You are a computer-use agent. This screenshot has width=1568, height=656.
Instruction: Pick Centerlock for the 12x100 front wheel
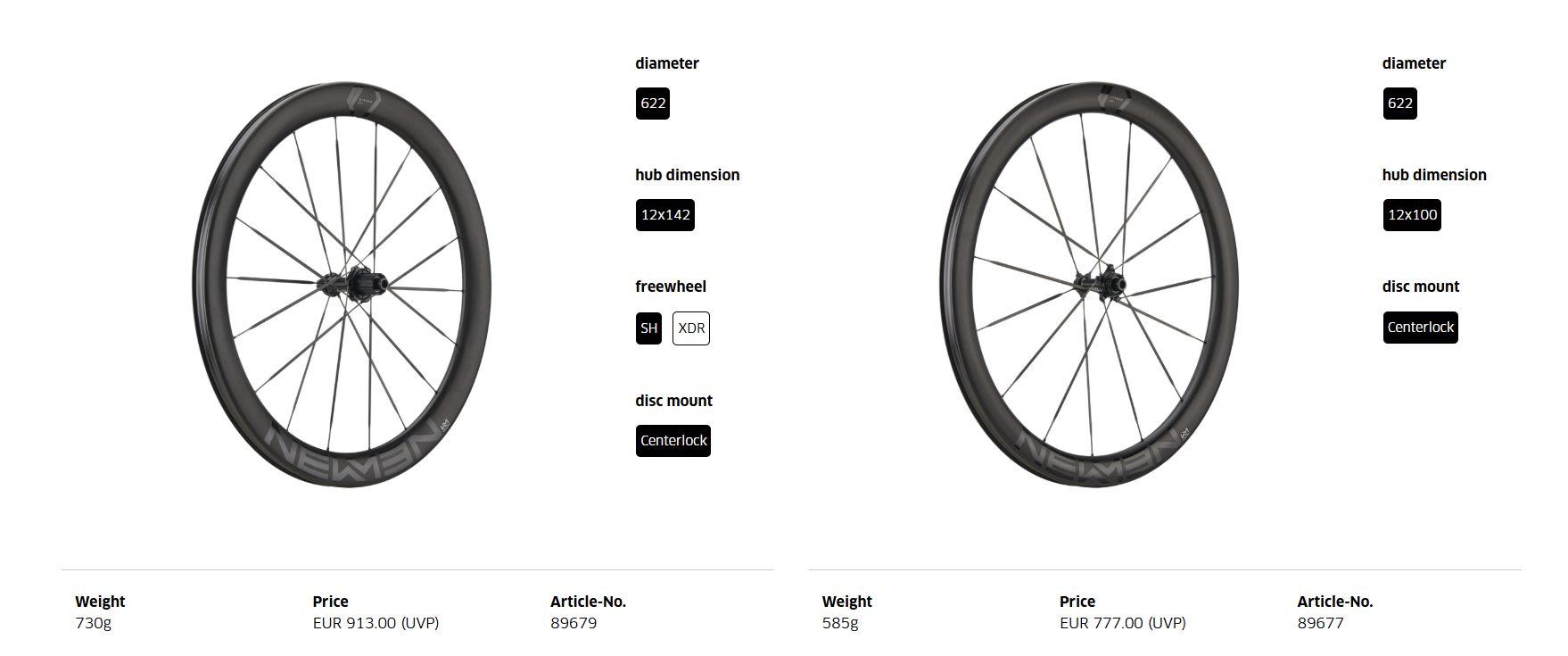[1420, 328]
